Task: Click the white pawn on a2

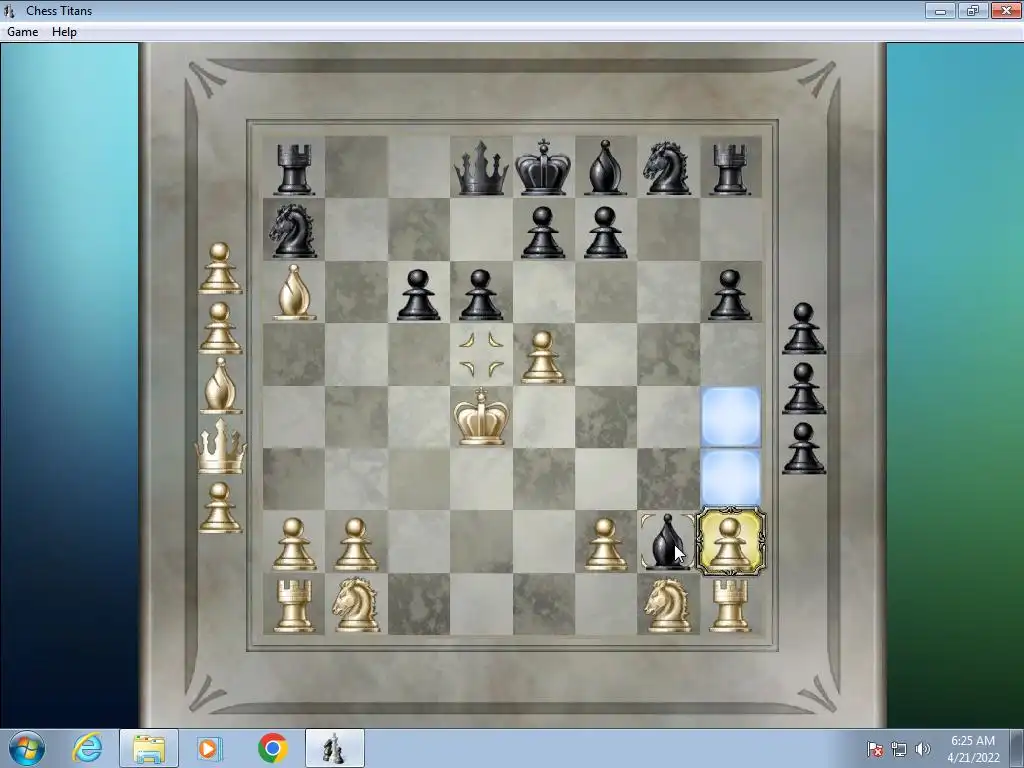Action: [293, 545]
